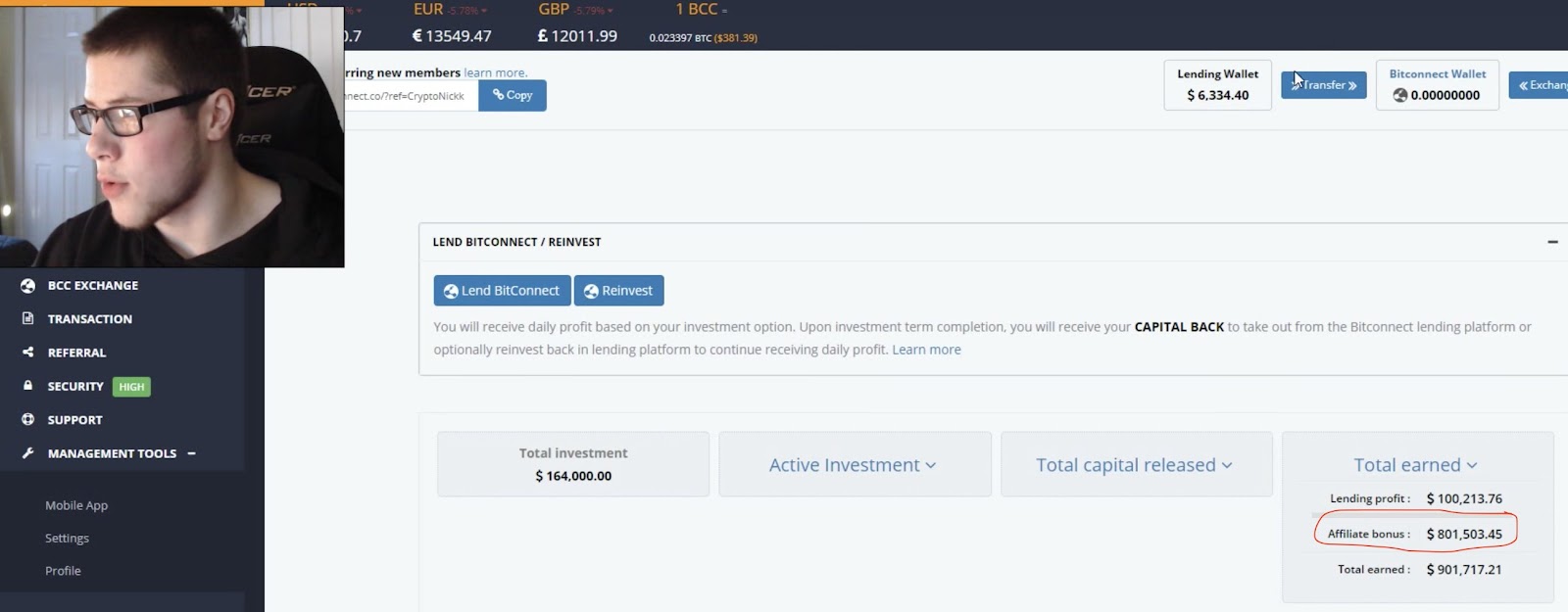Open the Mobile App submenu item
1568x612 pixels.
coord(76,505)
